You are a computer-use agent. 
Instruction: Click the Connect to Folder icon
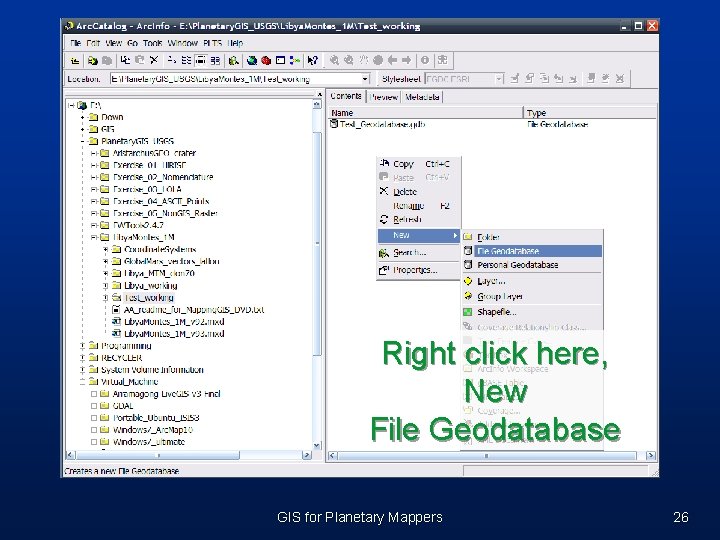tap(93, 60)
